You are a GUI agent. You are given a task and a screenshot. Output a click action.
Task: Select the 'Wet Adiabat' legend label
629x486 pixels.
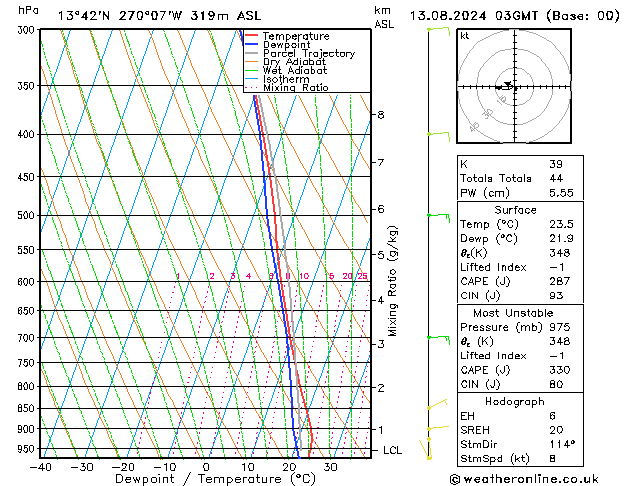[x=295, y=70]
